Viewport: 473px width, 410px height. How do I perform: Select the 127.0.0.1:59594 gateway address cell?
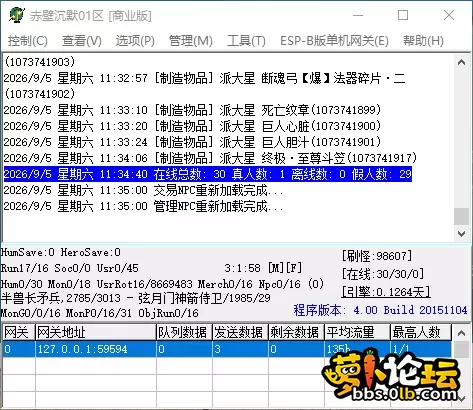click(96, 349)
